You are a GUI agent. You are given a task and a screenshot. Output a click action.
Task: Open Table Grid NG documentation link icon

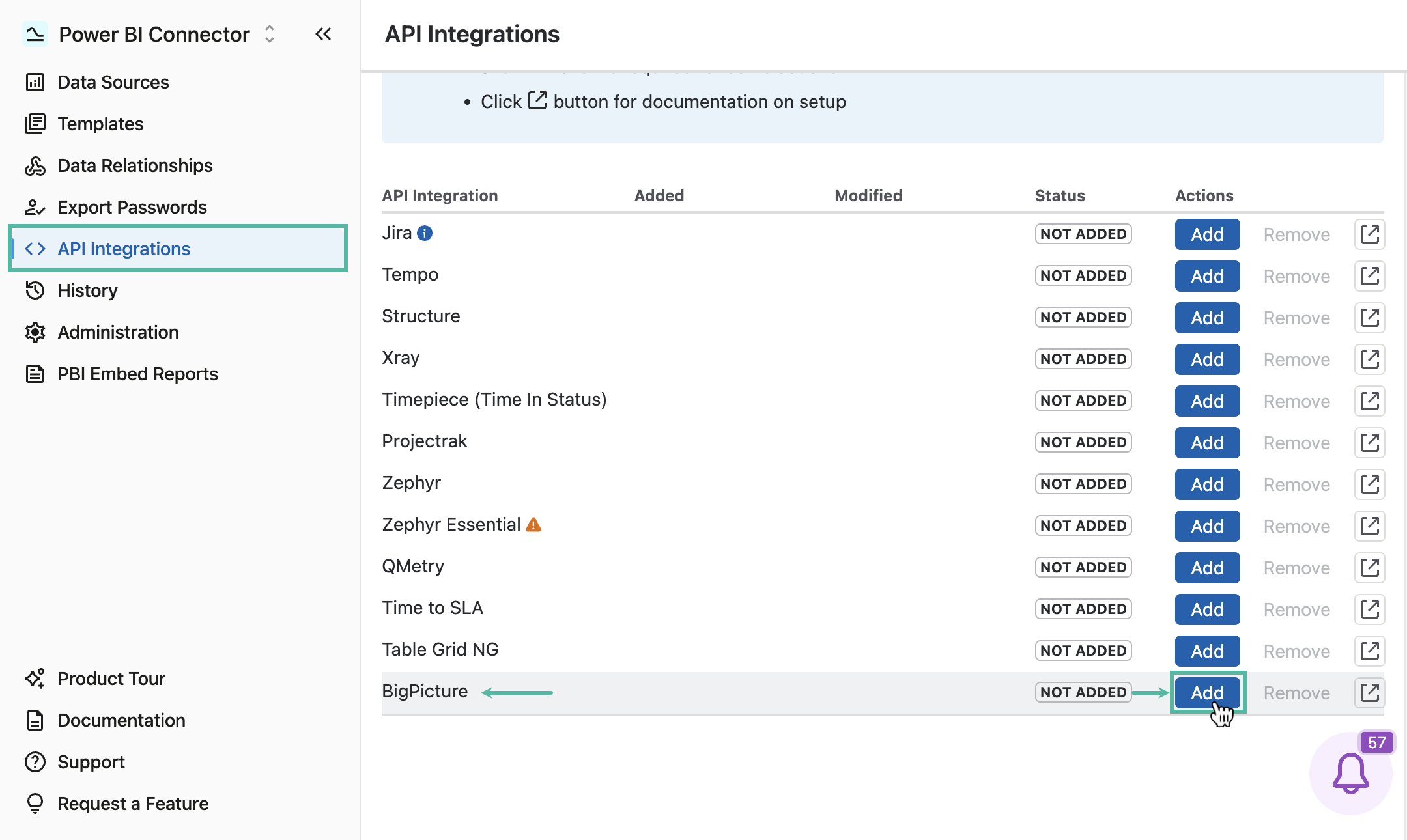[1369, 651]
